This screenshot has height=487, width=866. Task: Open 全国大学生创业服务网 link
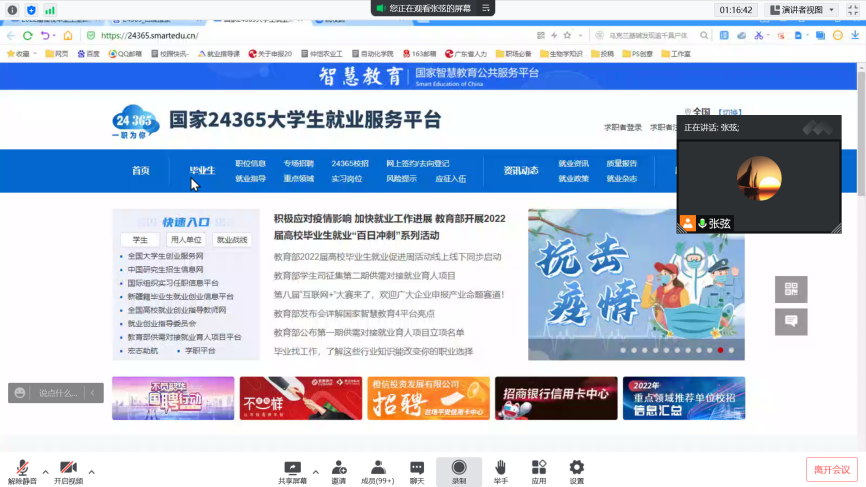point(166,256)
